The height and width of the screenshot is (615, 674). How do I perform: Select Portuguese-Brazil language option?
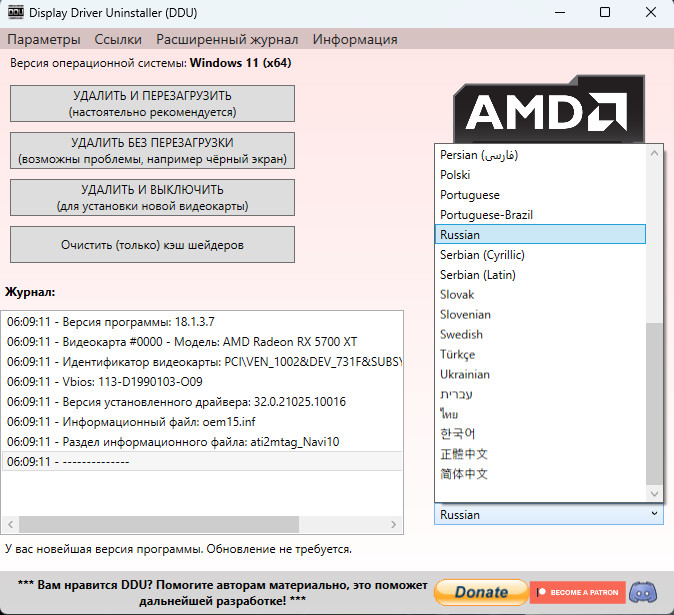pos(488,214)
